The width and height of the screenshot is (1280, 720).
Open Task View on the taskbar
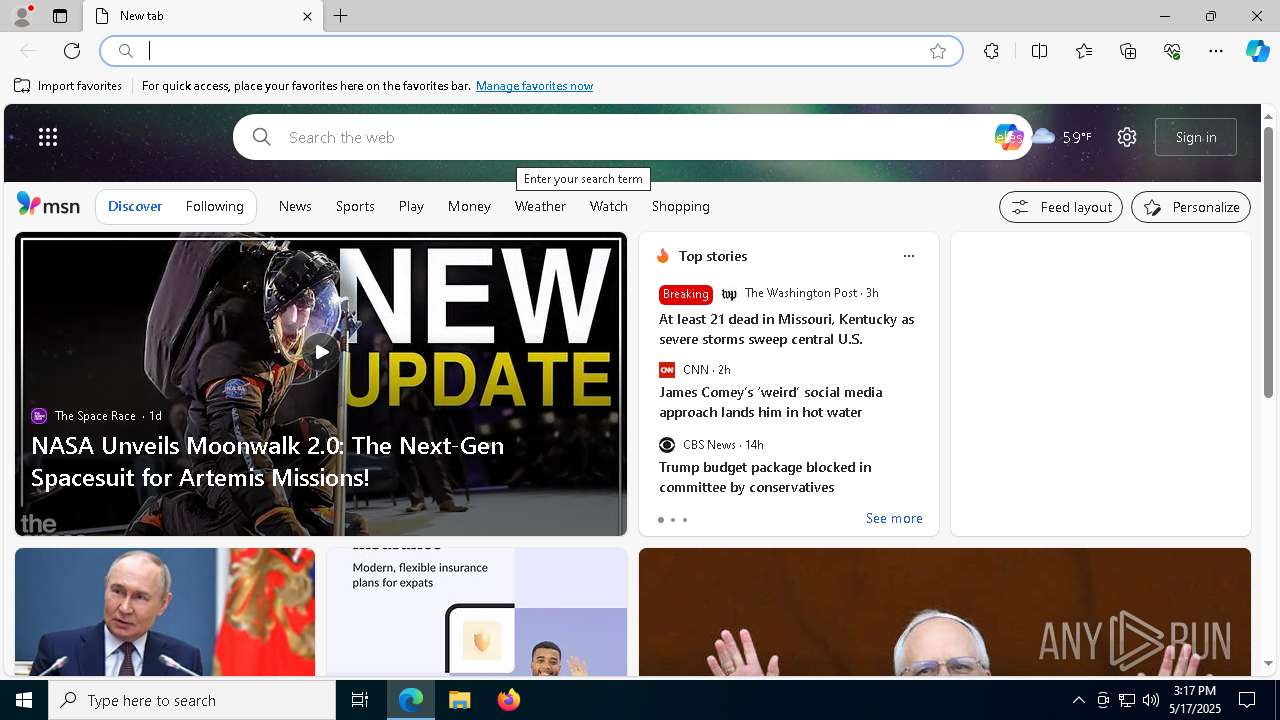[x=360, y=700]
